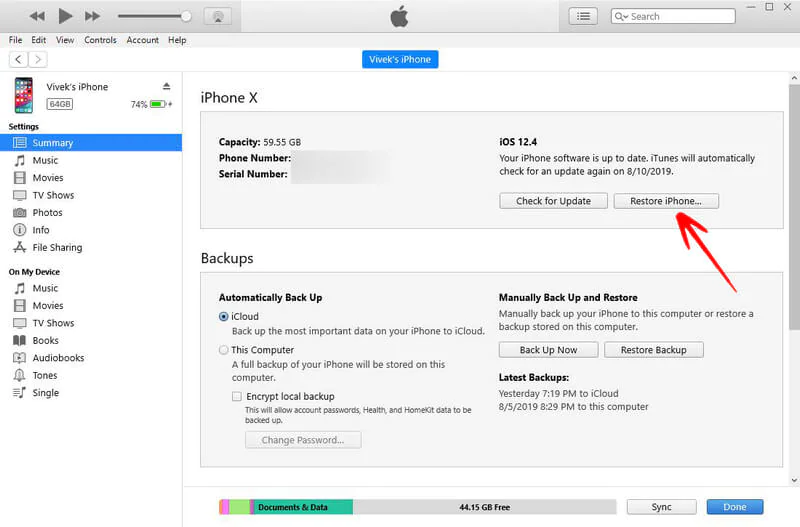
Task: Click the fast-forward playback button
Action: 92,16
